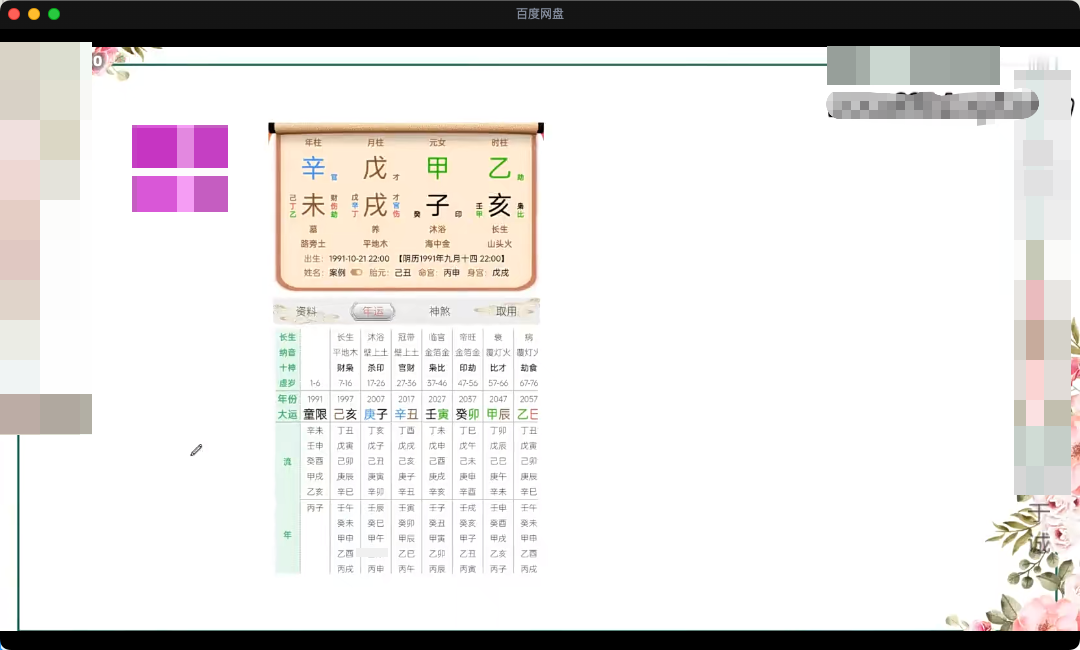The width and height of the screenshot is (1080, 650).
Task: Click the 百度网盘 window title
Action: (x=540, y=14)
